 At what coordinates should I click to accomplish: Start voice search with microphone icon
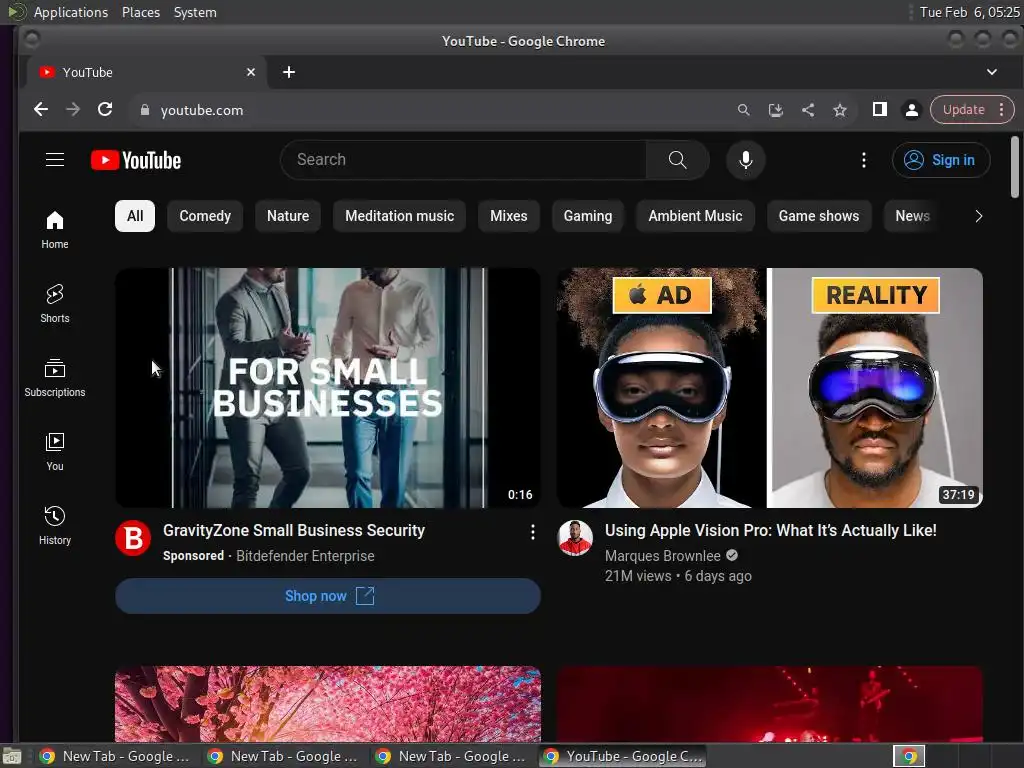click(745, 160)
